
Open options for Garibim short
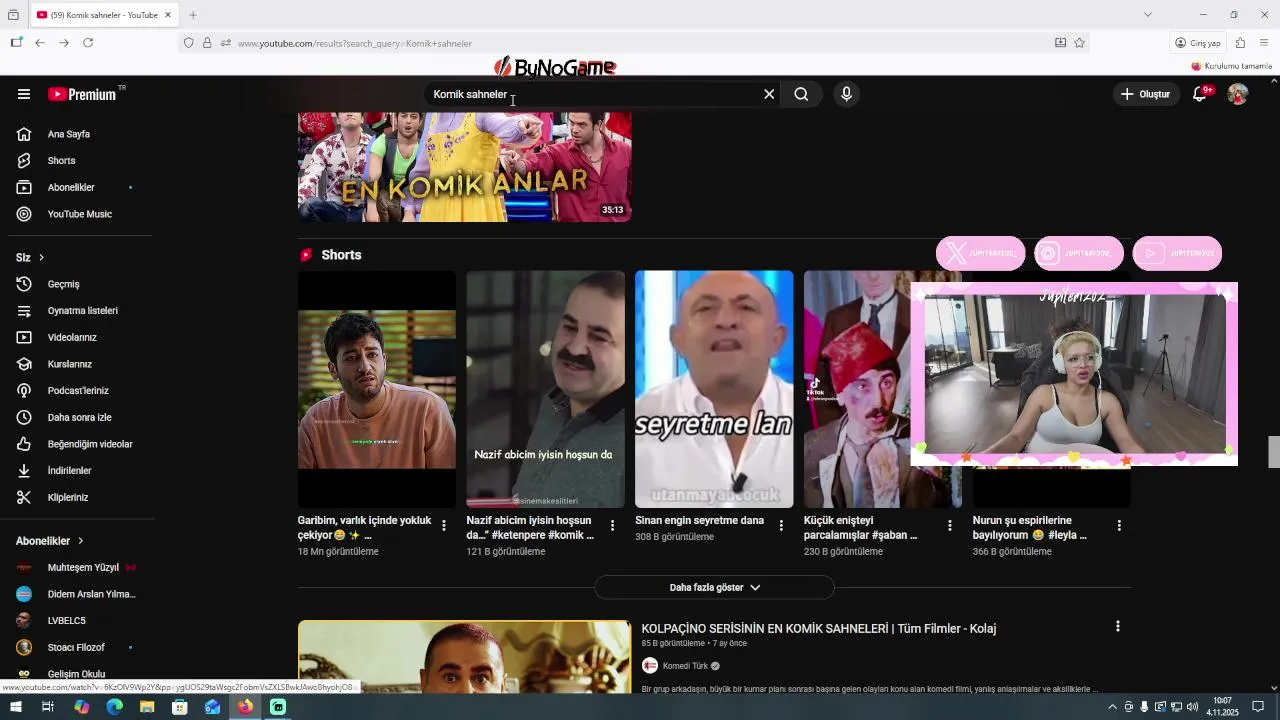coord(444,525)
